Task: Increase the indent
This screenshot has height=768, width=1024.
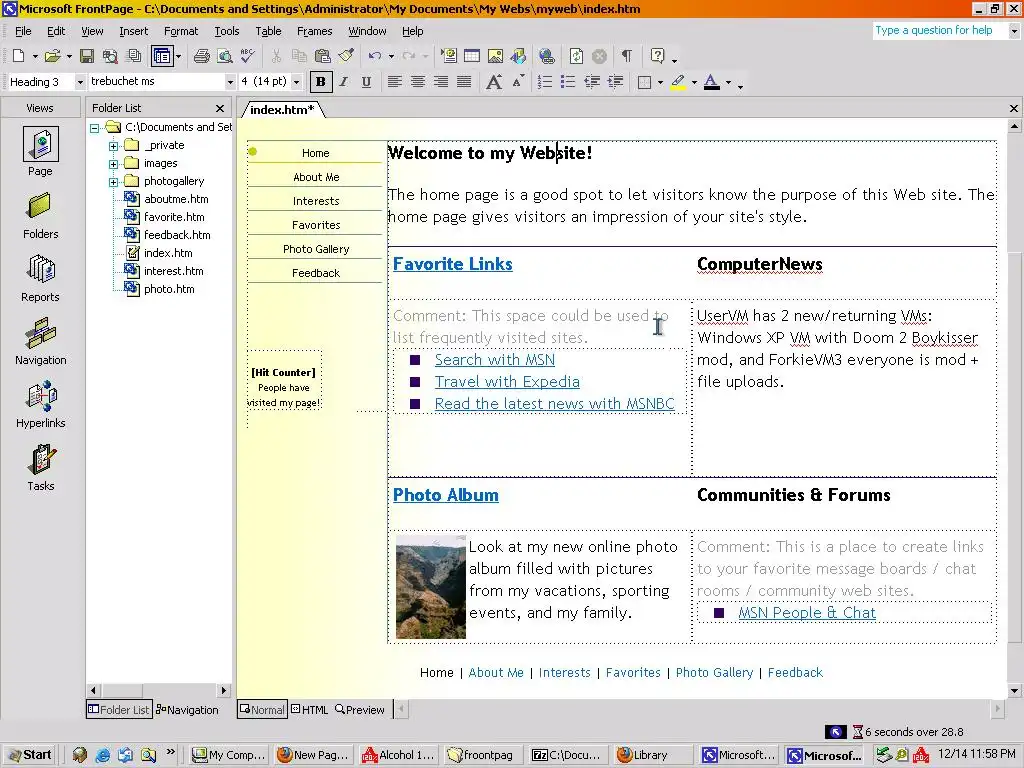Action: click(615, 82)
